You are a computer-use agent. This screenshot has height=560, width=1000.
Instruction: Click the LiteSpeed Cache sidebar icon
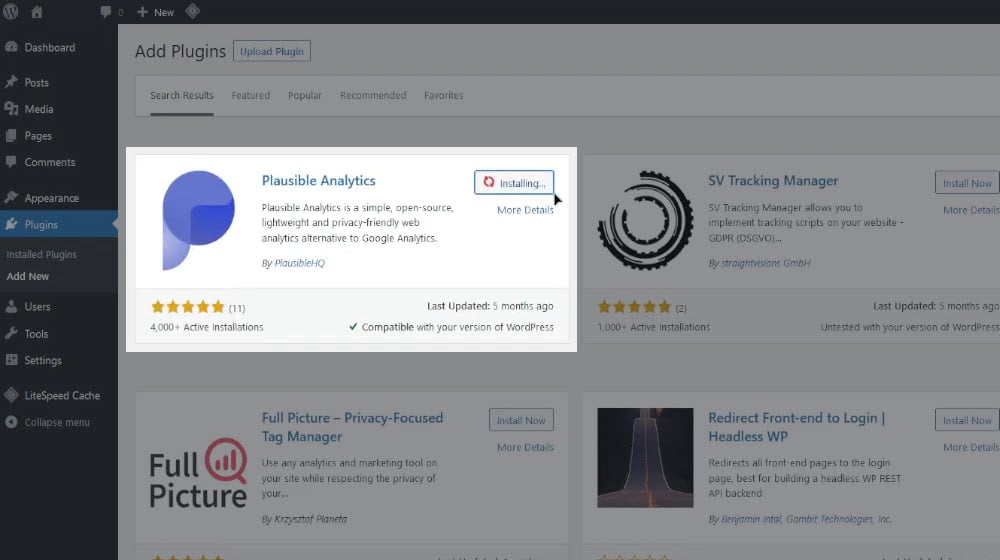tap(11, 395)
